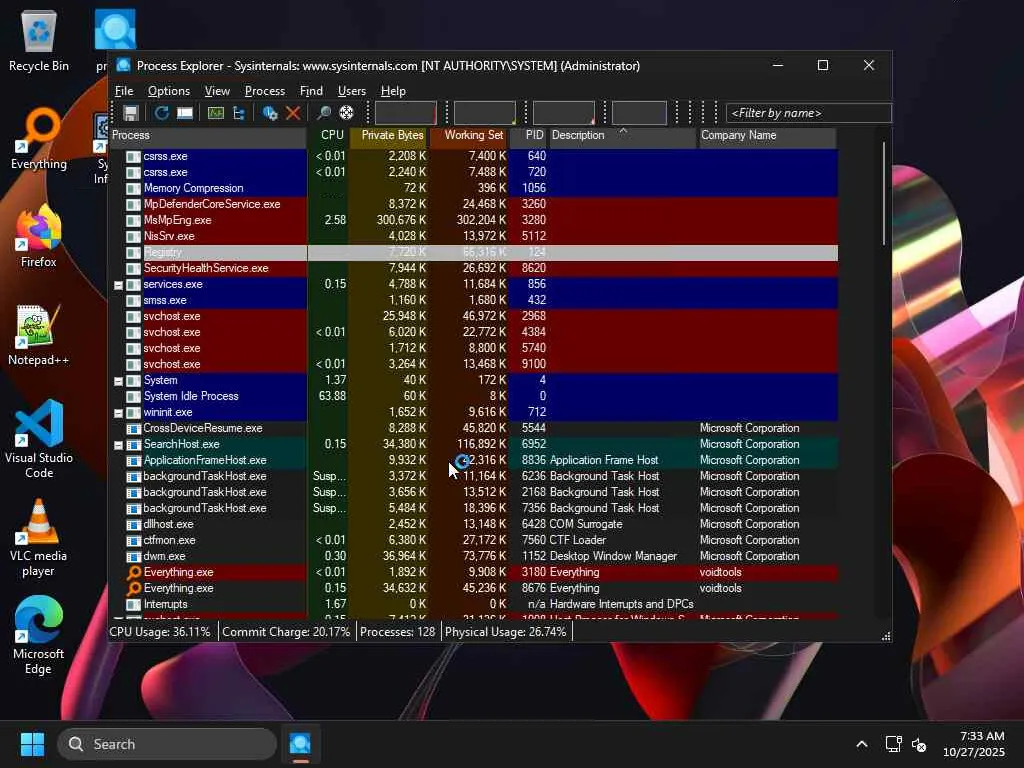Click the Find Window's Process target icon

(x=347, y=113)
